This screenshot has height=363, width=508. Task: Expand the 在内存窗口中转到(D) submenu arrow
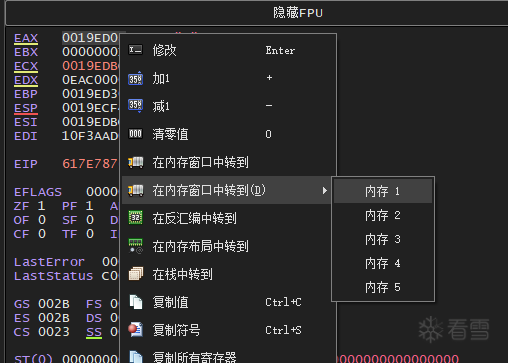pyautogui.click(x=325, y=190)
